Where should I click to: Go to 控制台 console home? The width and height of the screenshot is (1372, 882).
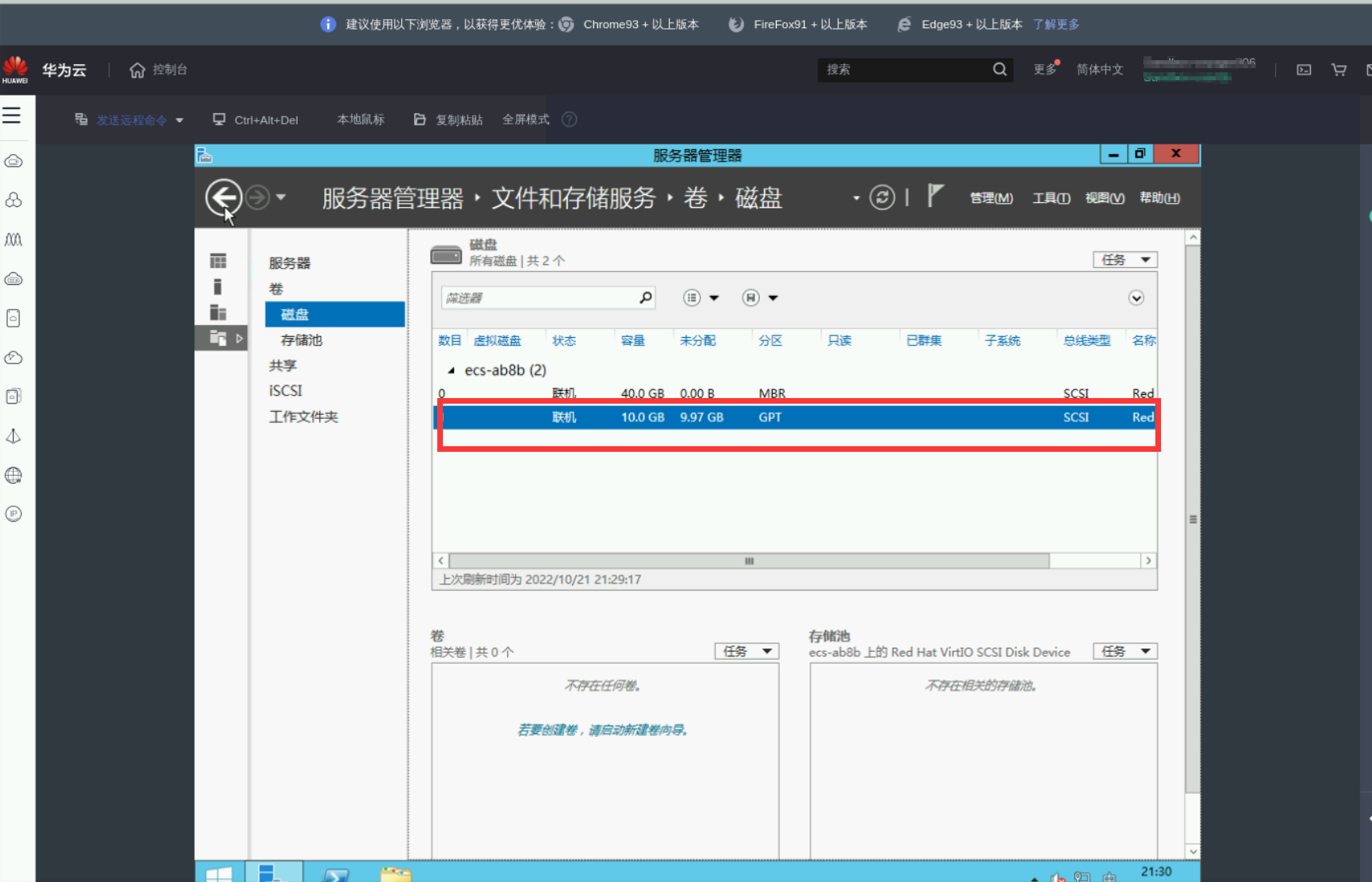click(158, 70)
